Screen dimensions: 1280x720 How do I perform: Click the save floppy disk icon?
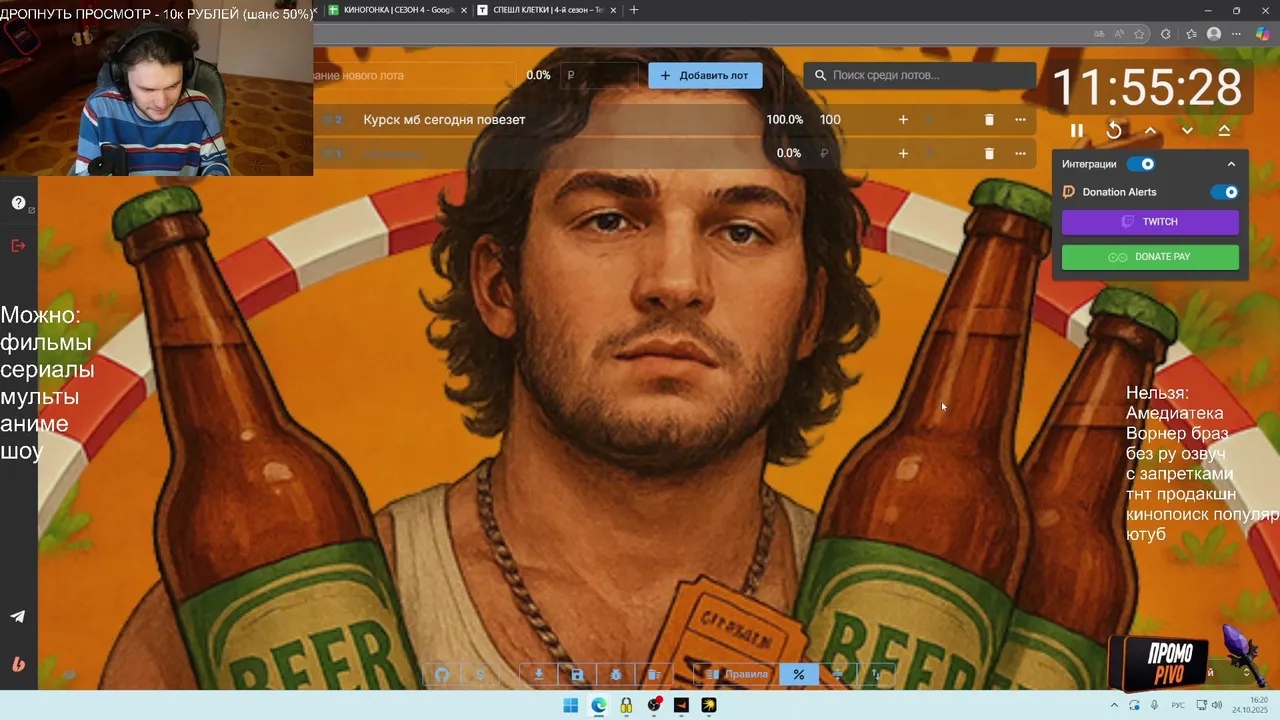577,674
